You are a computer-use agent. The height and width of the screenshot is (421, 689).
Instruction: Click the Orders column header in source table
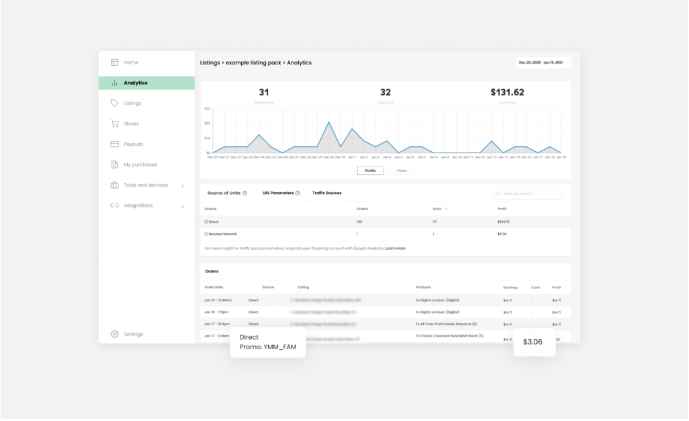pos(363,209)
